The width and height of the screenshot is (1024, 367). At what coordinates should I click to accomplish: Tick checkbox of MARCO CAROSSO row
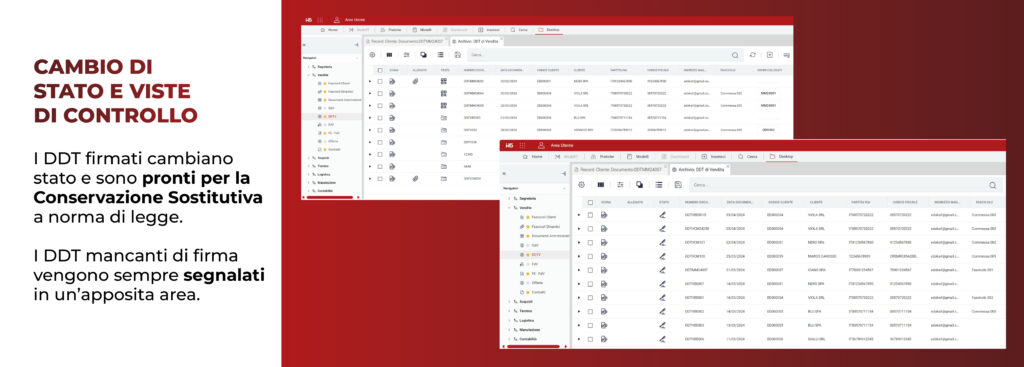click(x=590, y=256)
